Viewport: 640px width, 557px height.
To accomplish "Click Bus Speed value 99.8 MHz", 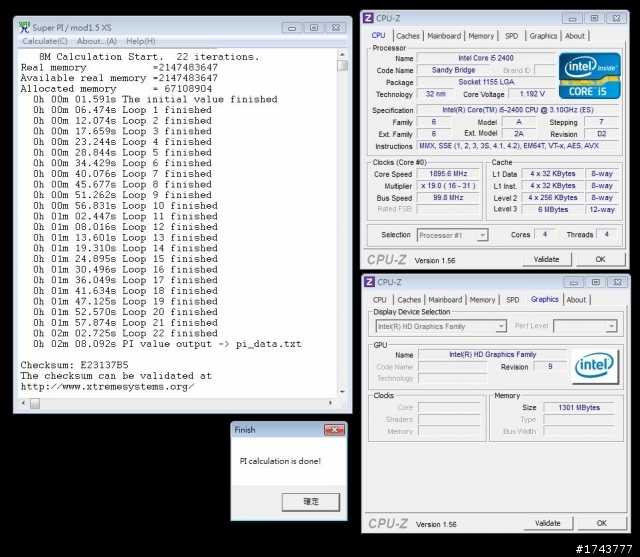I will click(448, 198).
